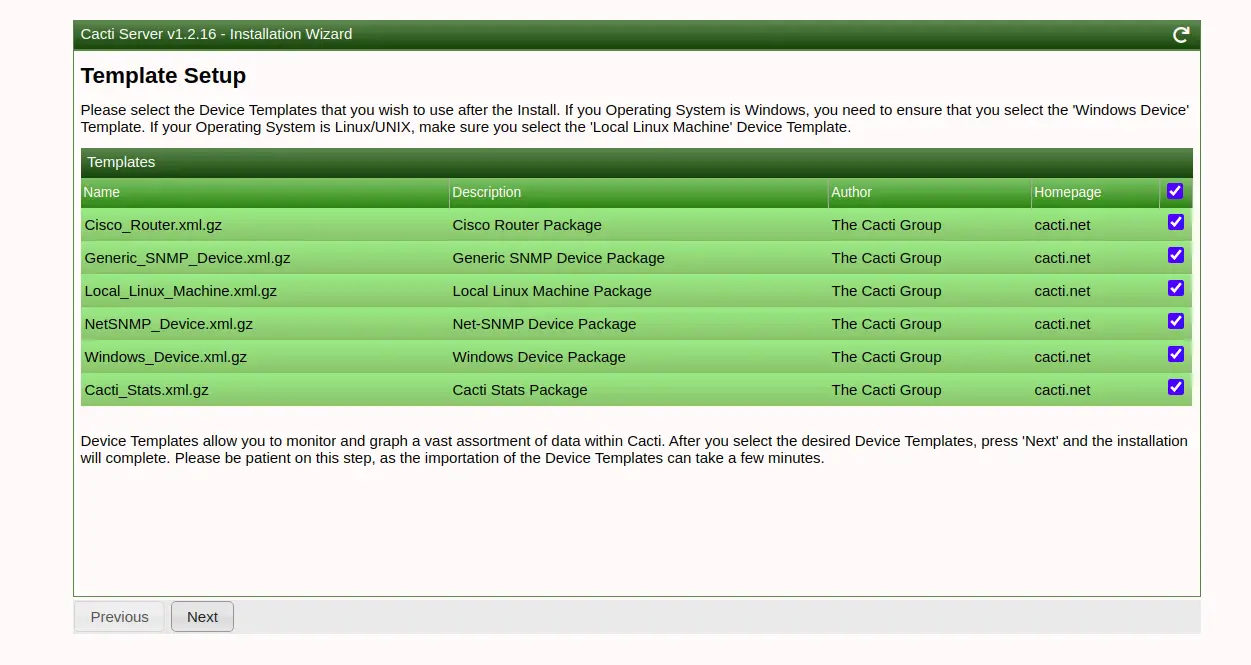Click the Templates section header
This screenshot has height=665, width=1251.
636,162
